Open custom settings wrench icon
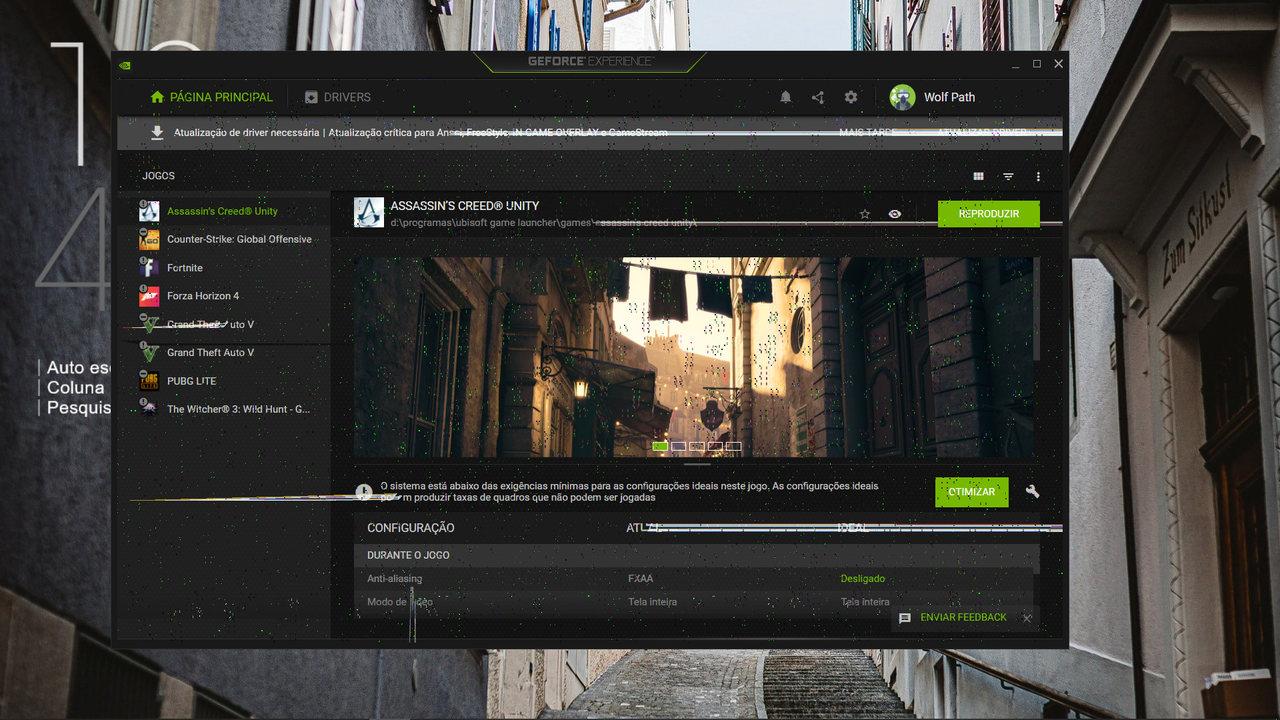The width and height of the screenshot is (1280, 720). pos(1033,492)
